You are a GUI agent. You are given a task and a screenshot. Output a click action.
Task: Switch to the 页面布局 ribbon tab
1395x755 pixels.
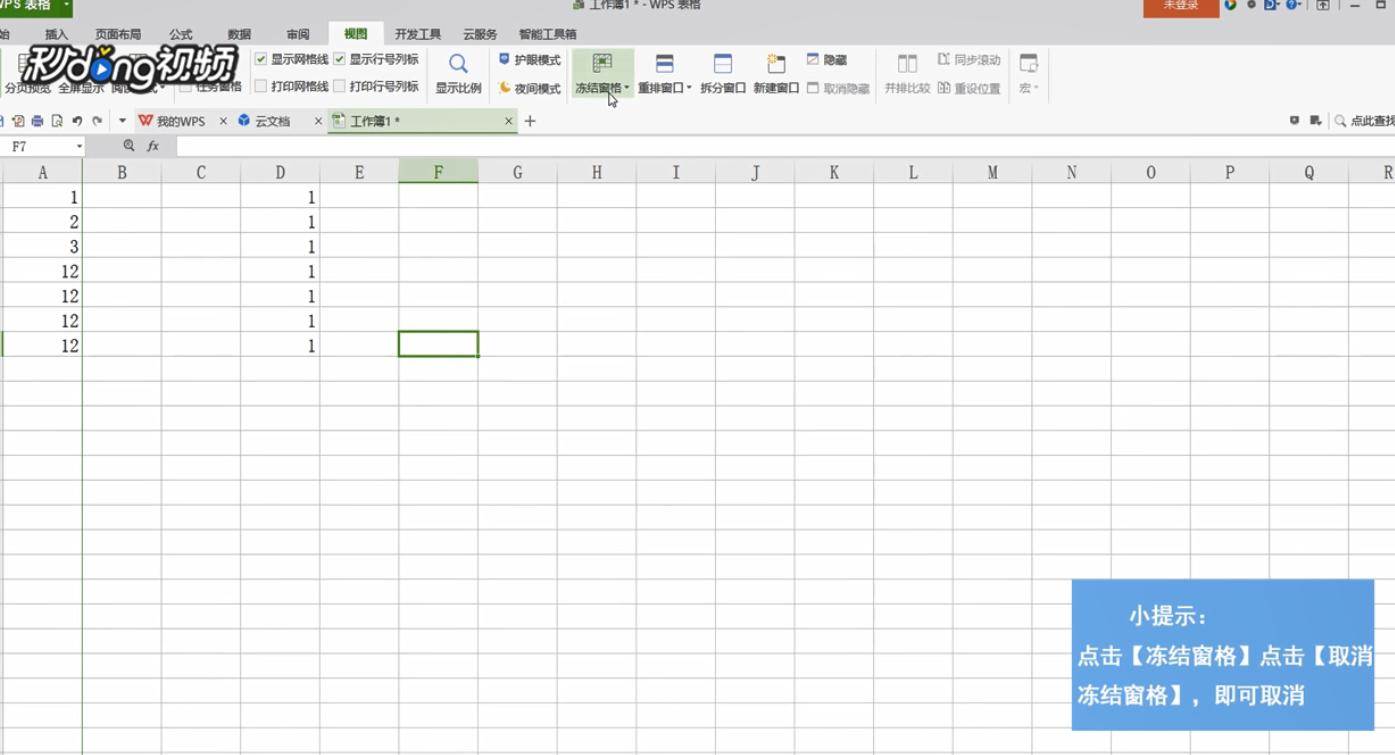point(118,34)
